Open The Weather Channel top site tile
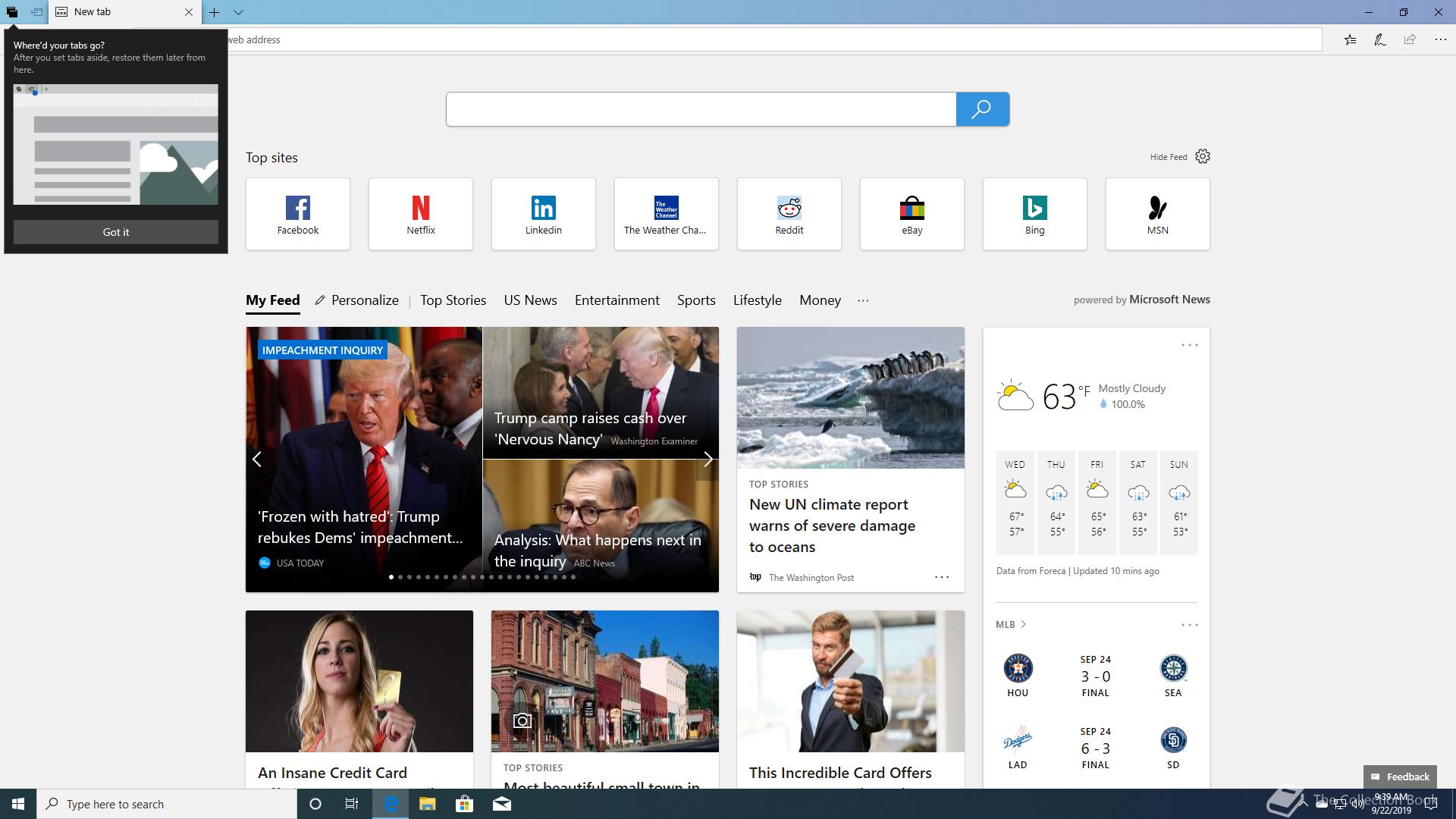 667,214
